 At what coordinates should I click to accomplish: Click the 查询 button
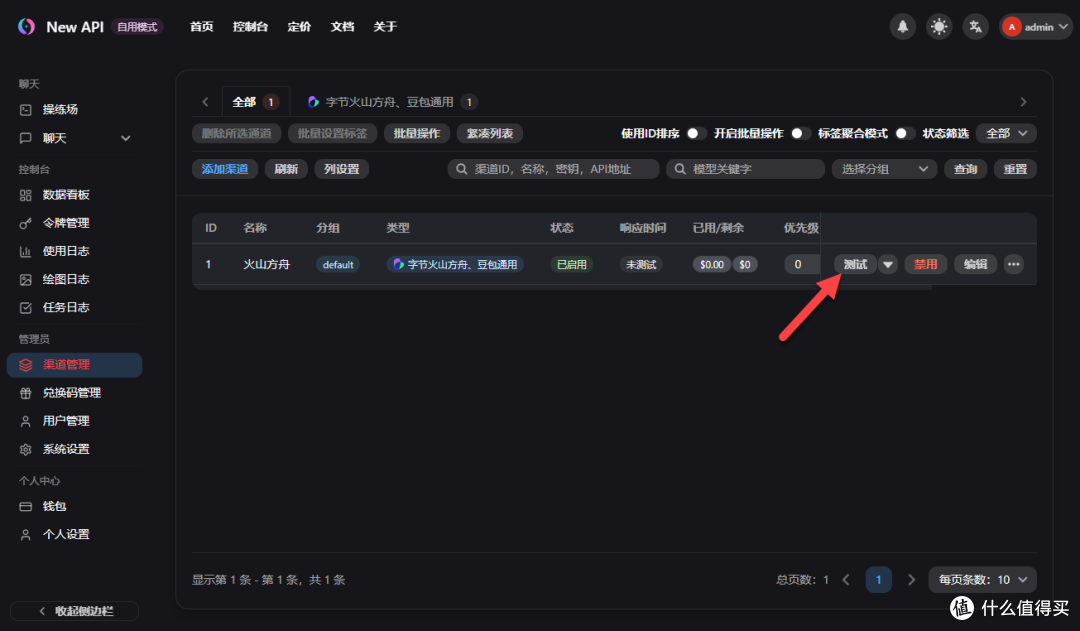[x=966, y=169]
